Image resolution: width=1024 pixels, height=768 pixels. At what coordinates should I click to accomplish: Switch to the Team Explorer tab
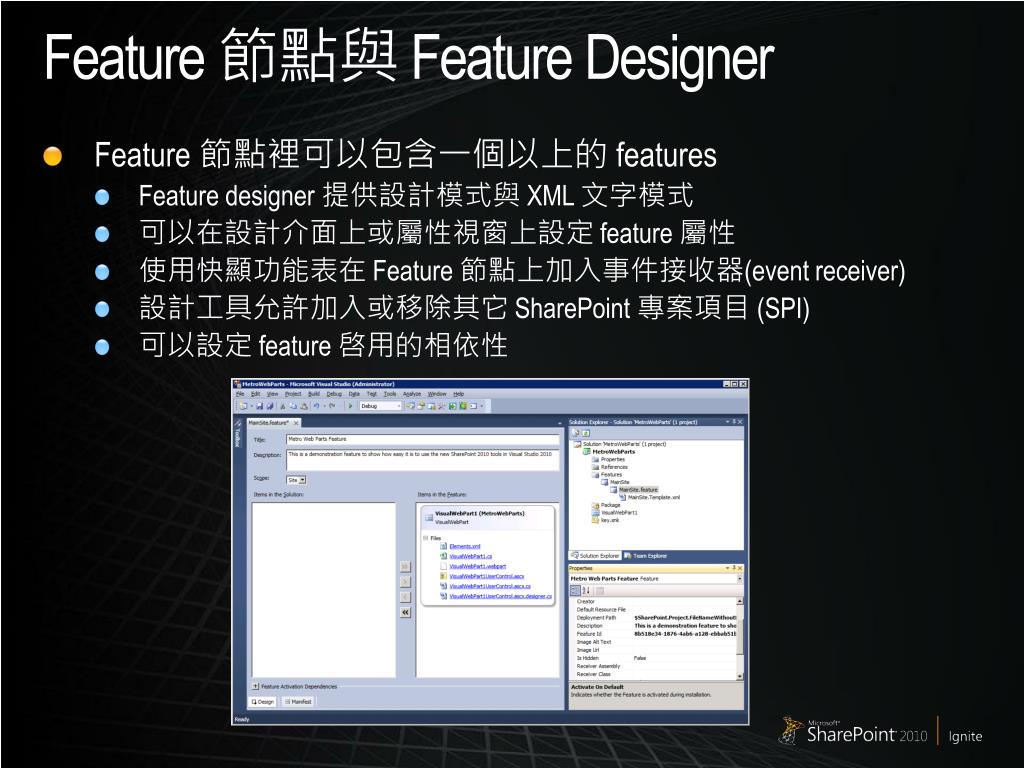point(645,556)
